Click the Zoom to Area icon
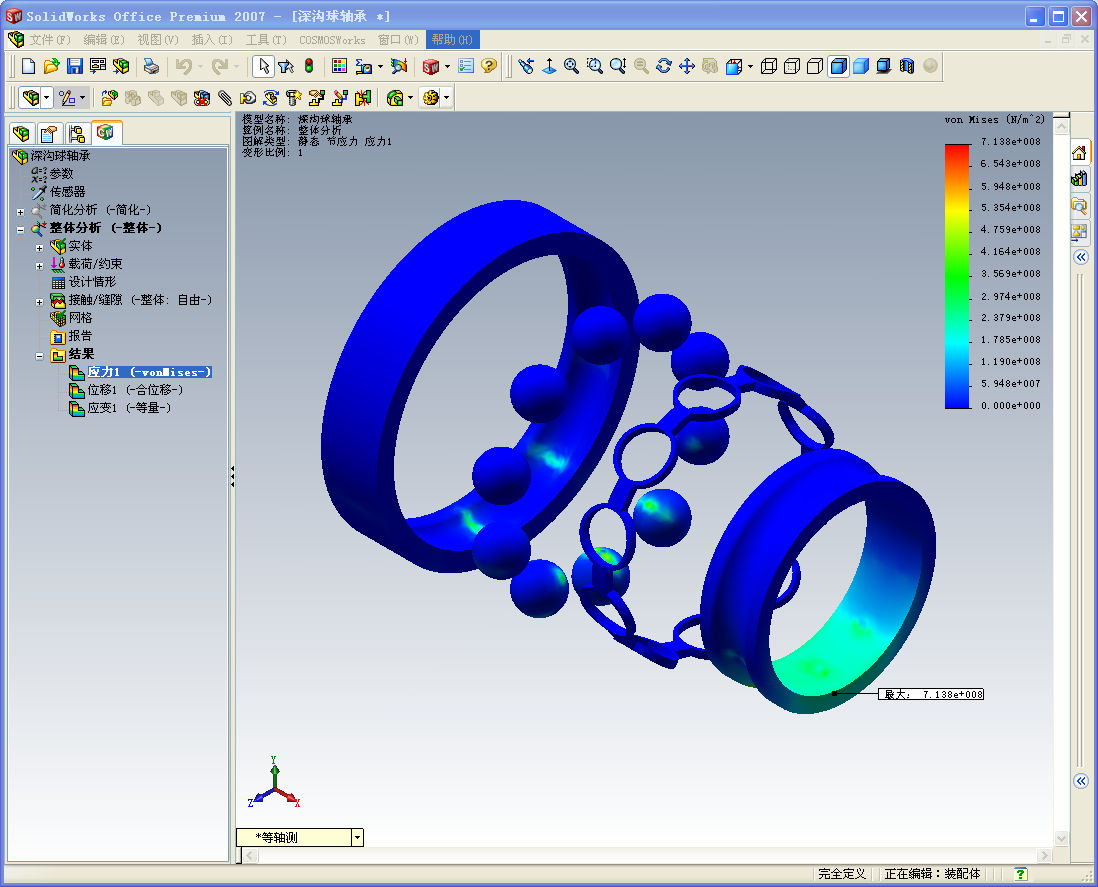 pos(595,67)
